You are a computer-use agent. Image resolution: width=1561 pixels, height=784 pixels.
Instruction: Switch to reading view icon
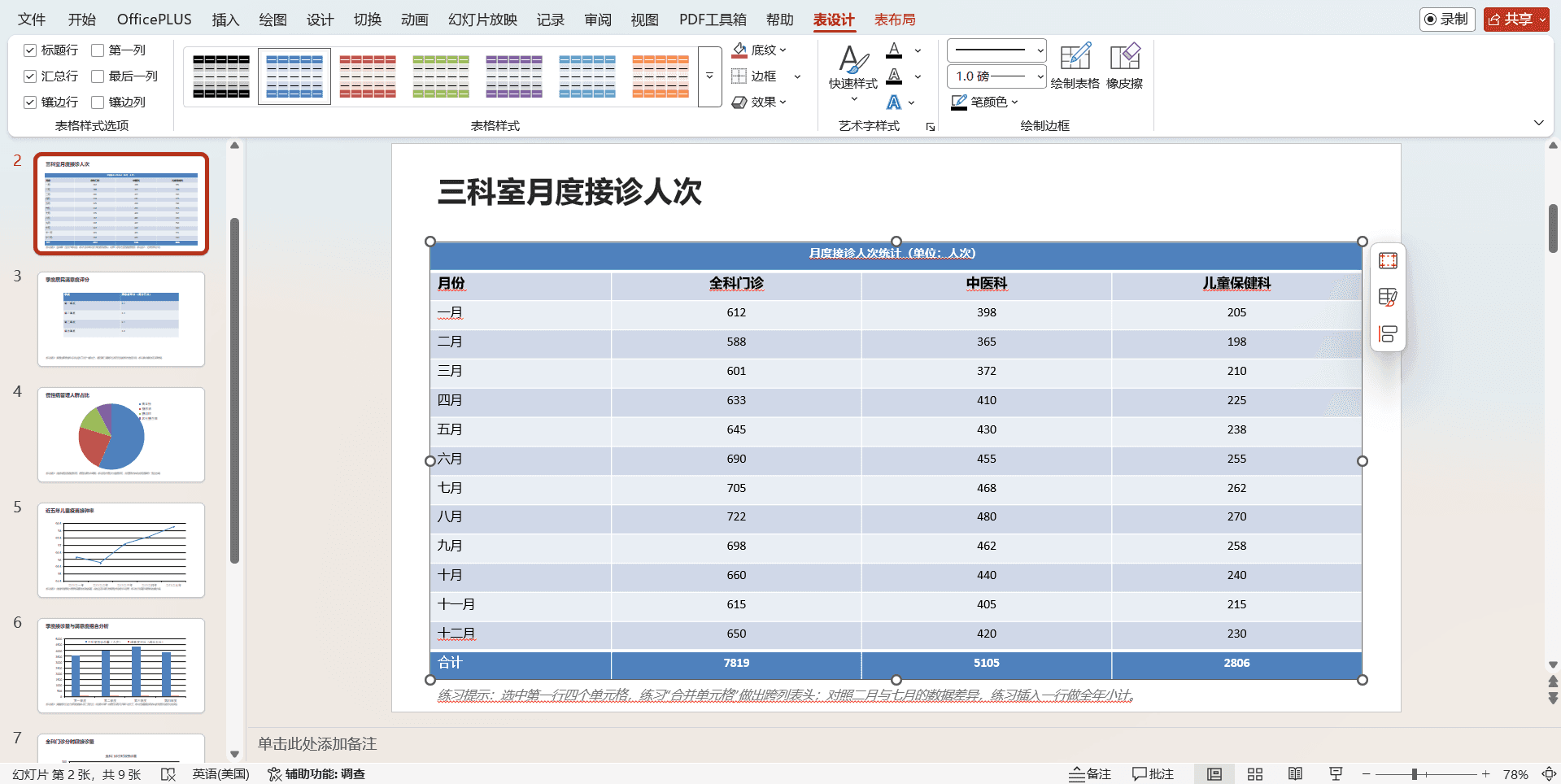coord(1295,774)
